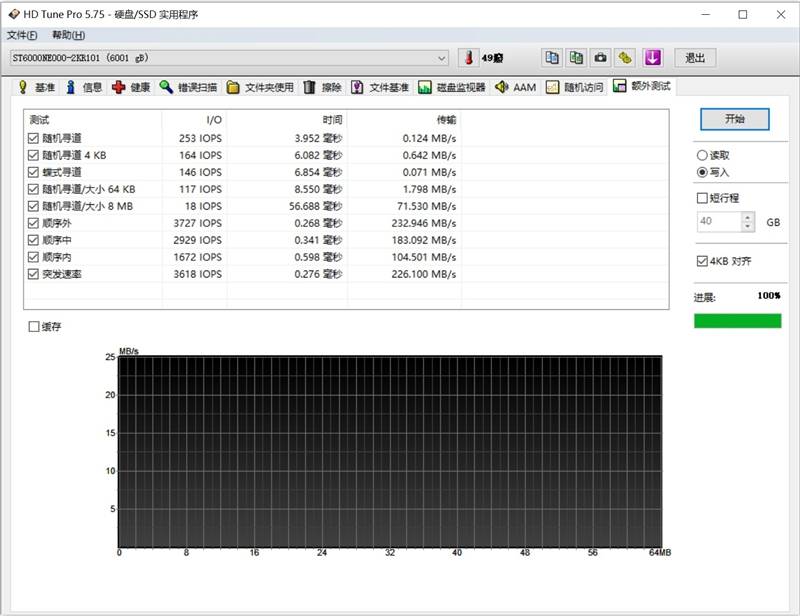The height and width of the screenshot is (616, 800).
Task: Click the 开始 start button
Action: [x=735, y=119]
